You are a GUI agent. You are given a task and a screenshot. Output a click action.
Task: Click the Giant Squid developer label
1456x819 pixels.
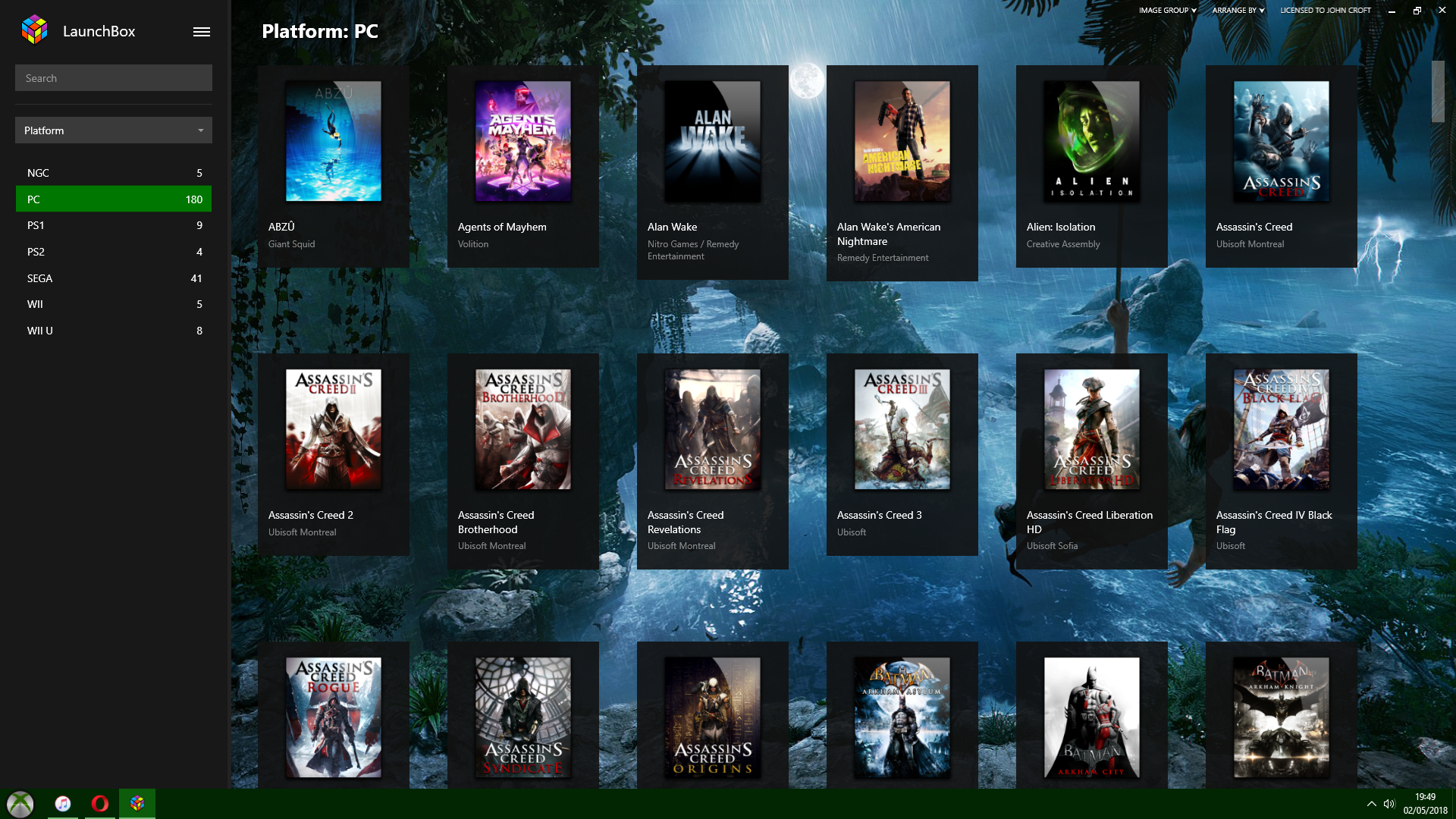pyautogui.click(x=291, y=244)
